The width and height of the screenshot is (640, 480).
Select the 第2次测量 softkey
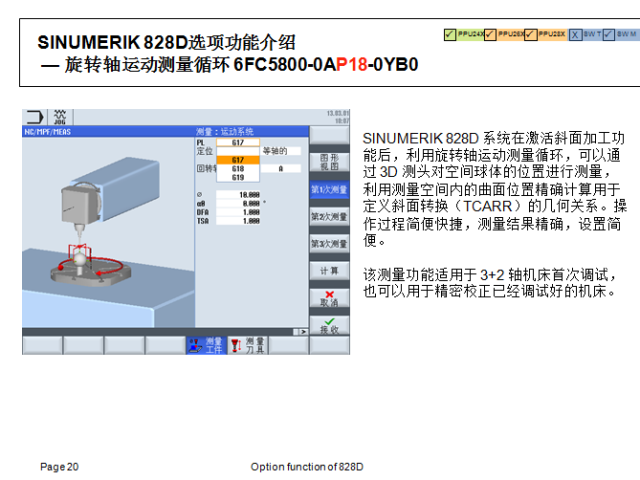pos(329,217)
